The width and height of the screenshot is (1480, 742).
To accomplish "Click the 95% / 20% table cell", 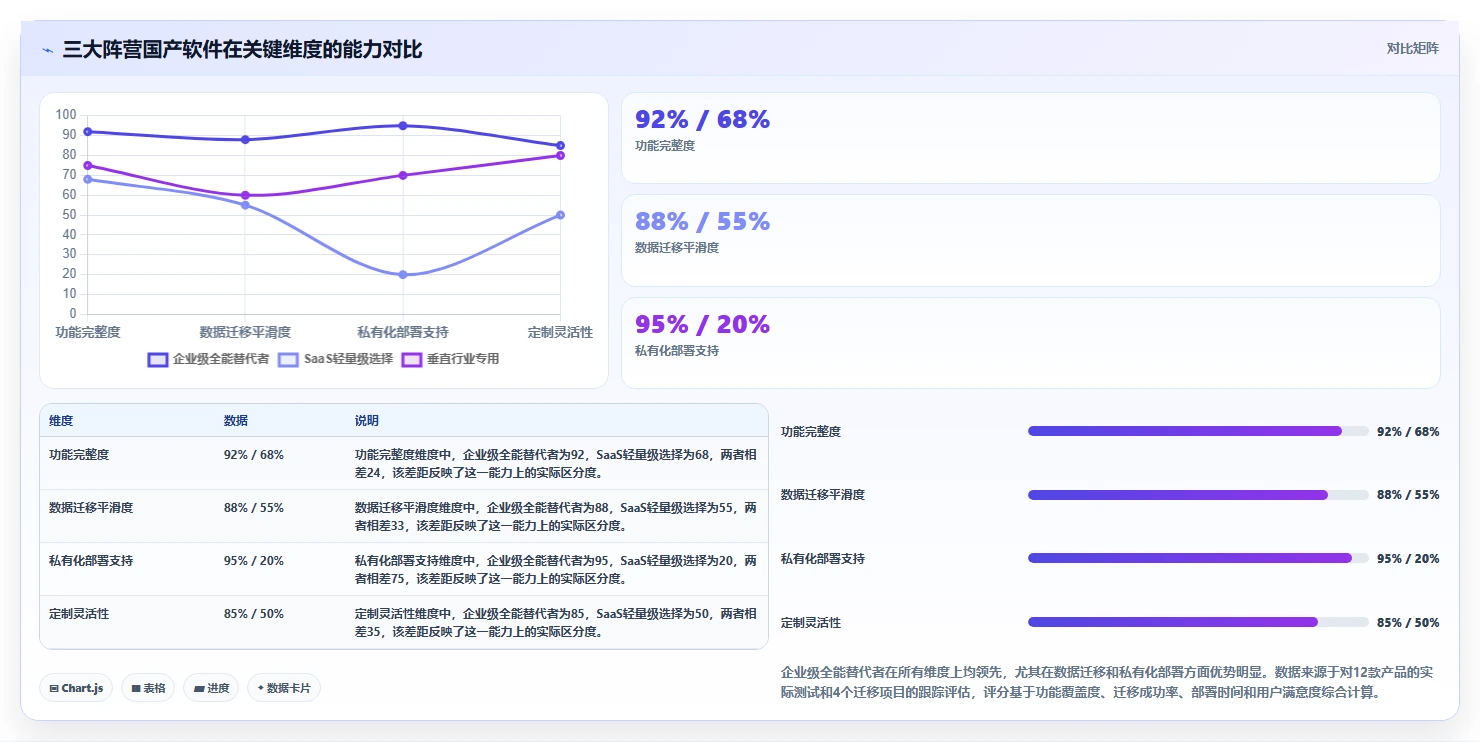I will pos(254,560).
